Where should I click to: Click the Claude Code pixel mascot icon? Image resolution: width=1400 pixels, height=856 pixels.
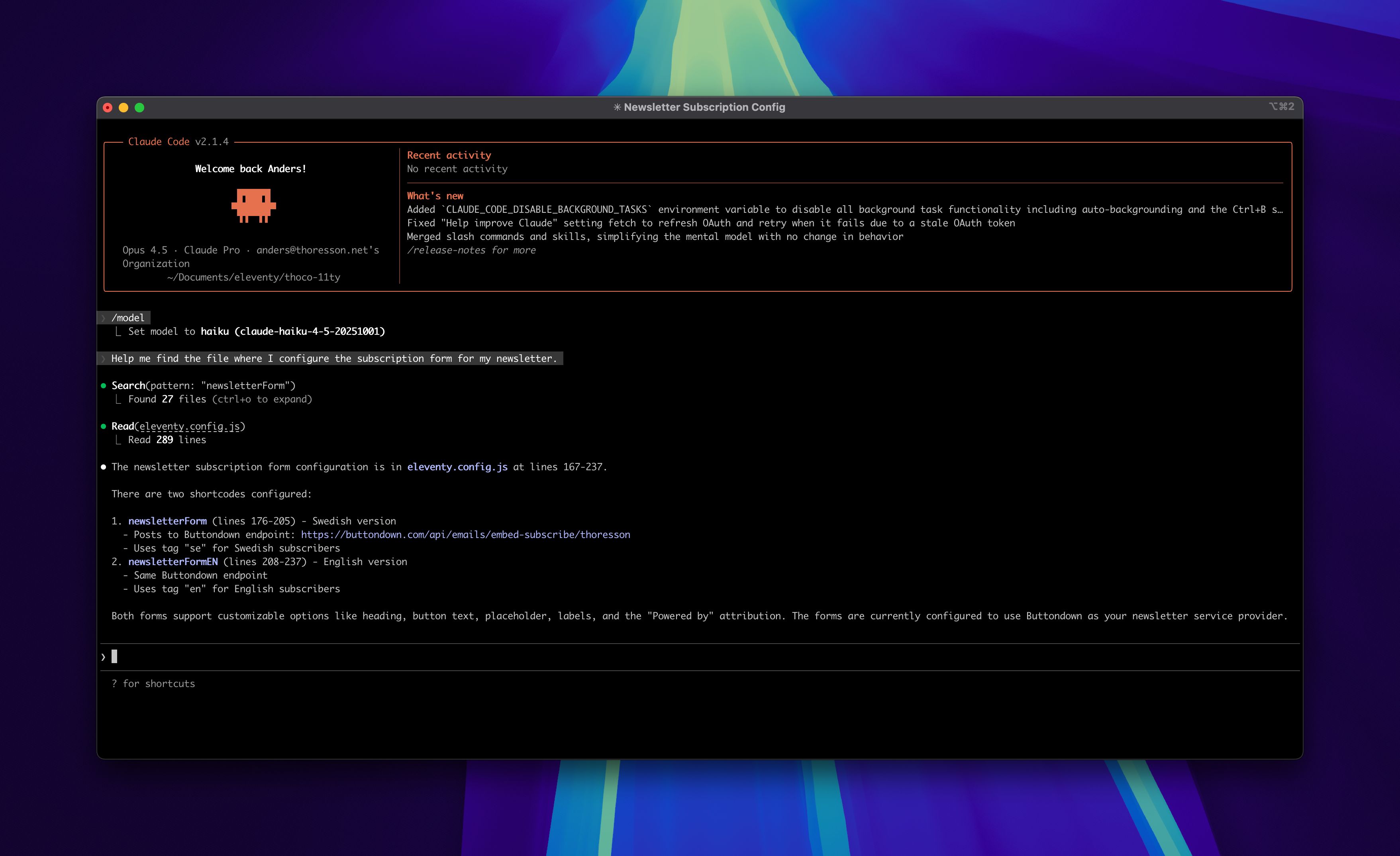tap(253, 205)
